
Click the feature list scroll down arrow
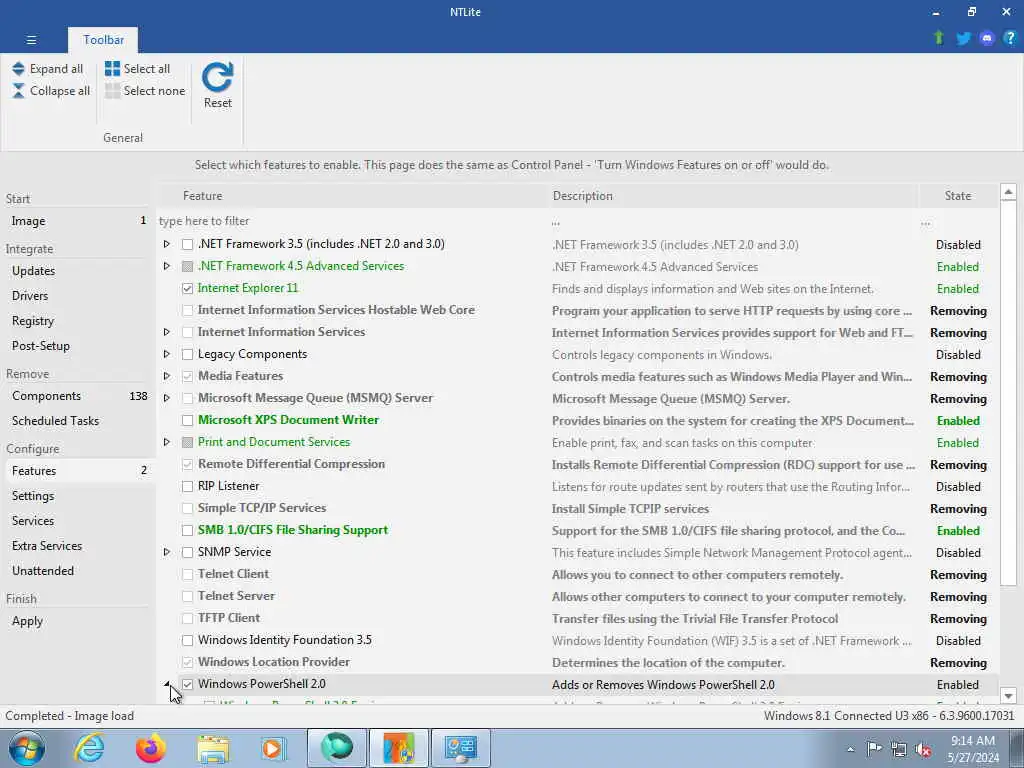[x=1008, y=696]
